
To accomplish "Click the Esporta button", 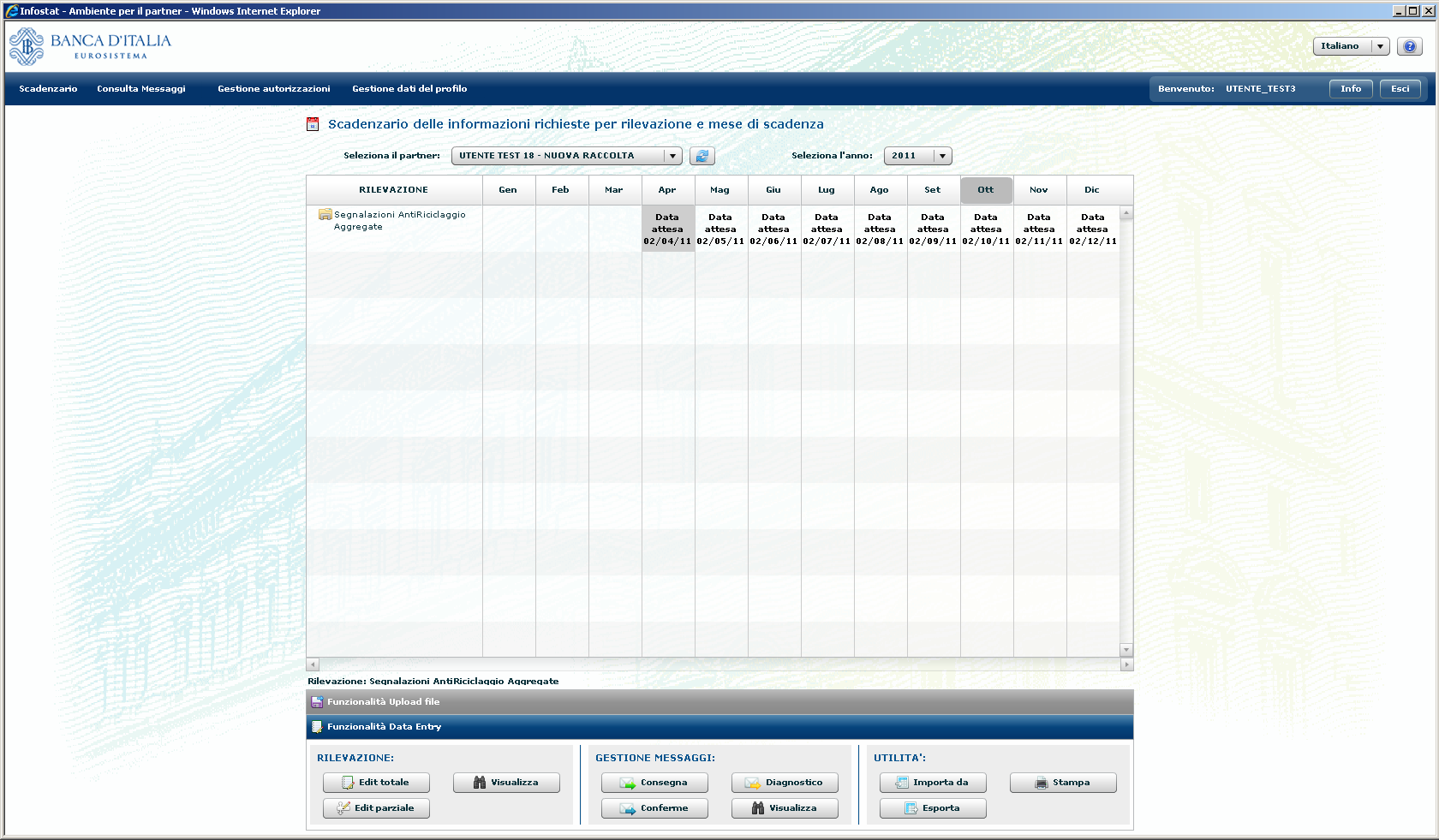I will 933,808.
